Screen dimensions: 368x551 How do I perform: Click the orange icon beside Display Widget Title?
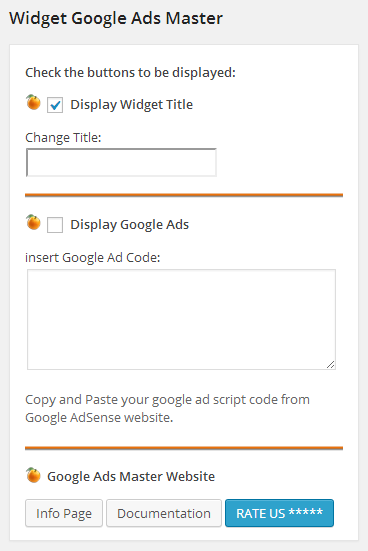click(x=33, y=102)
